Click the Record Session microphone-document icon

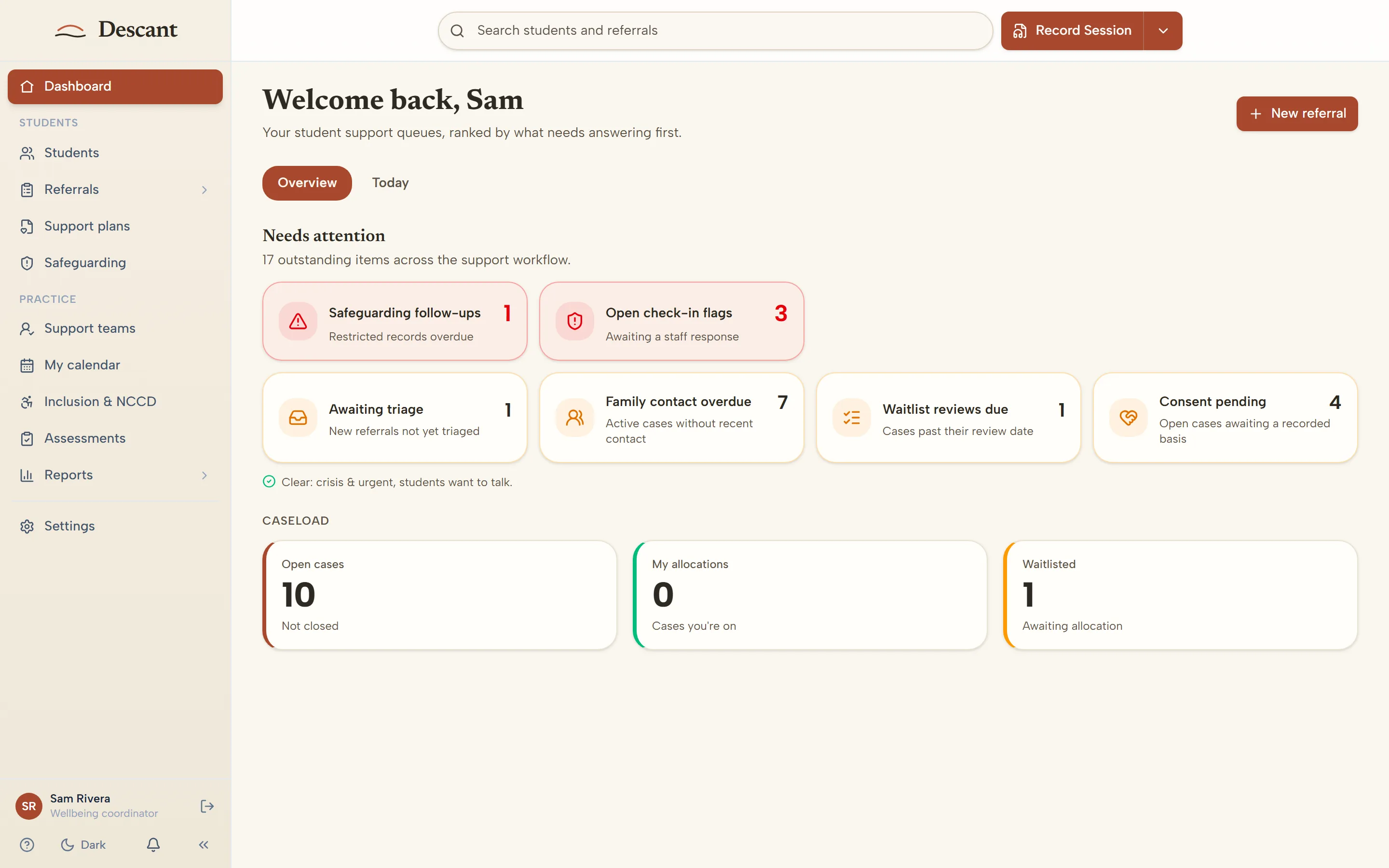[1020, 31]
